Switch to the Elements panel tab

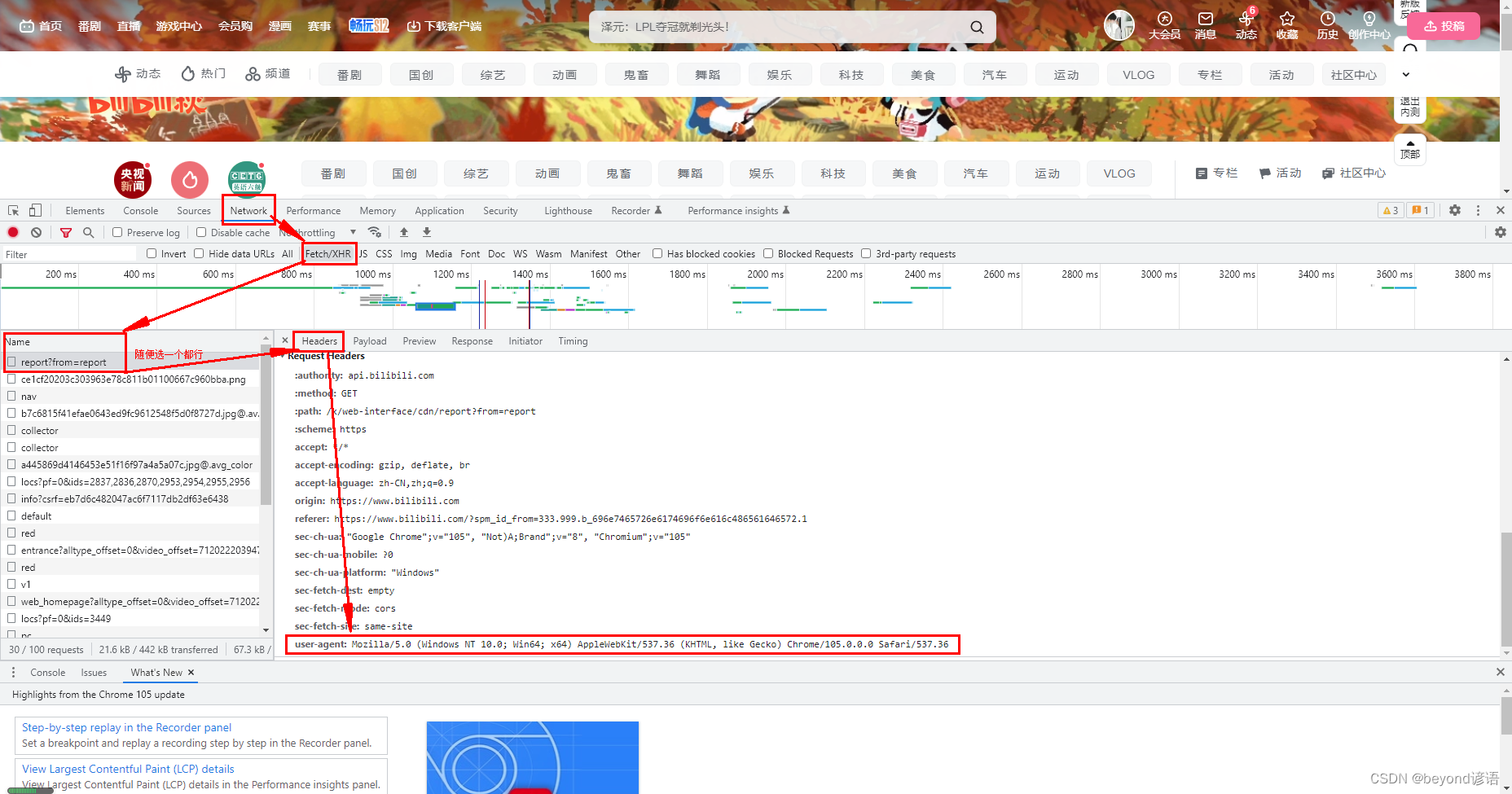85,210
